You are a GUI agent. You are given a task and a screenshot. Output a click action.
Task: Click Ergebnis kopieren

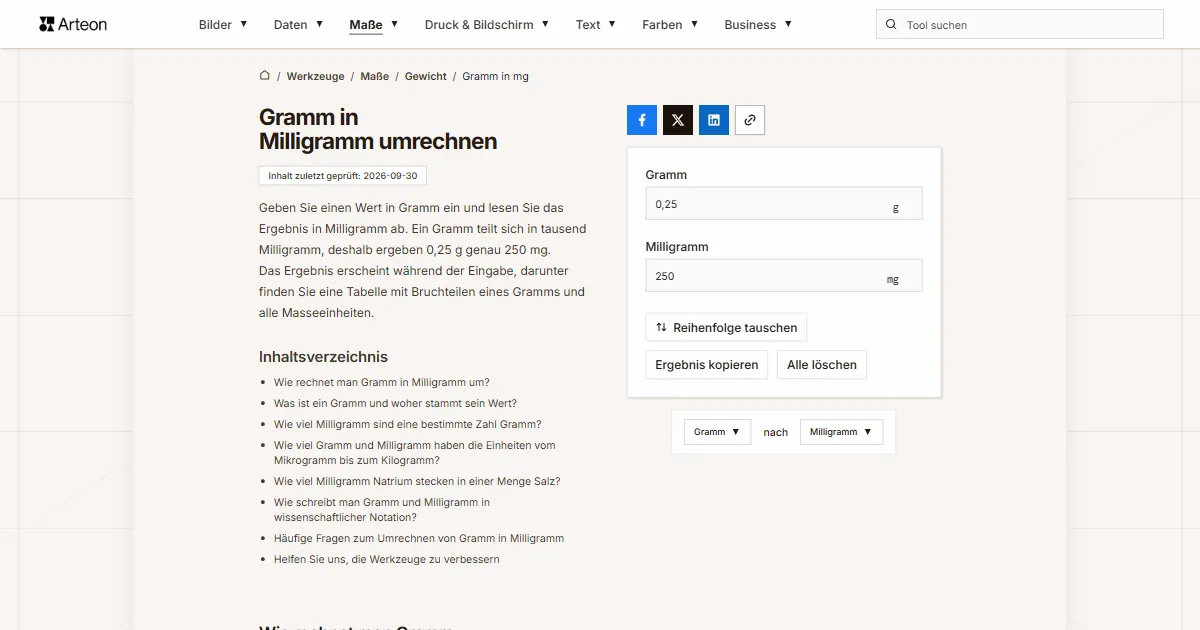707,365
